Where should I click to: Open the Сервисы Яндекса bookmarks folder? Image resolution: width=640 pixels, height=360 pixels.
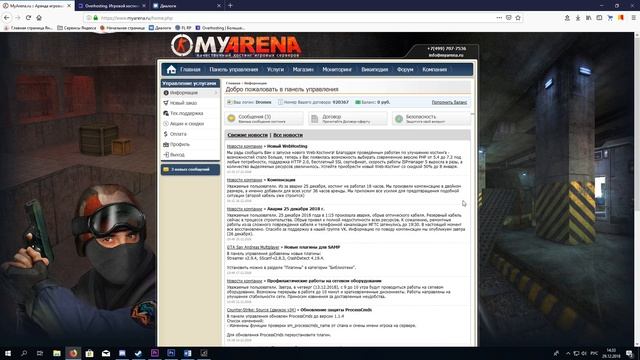click(77, 28)
